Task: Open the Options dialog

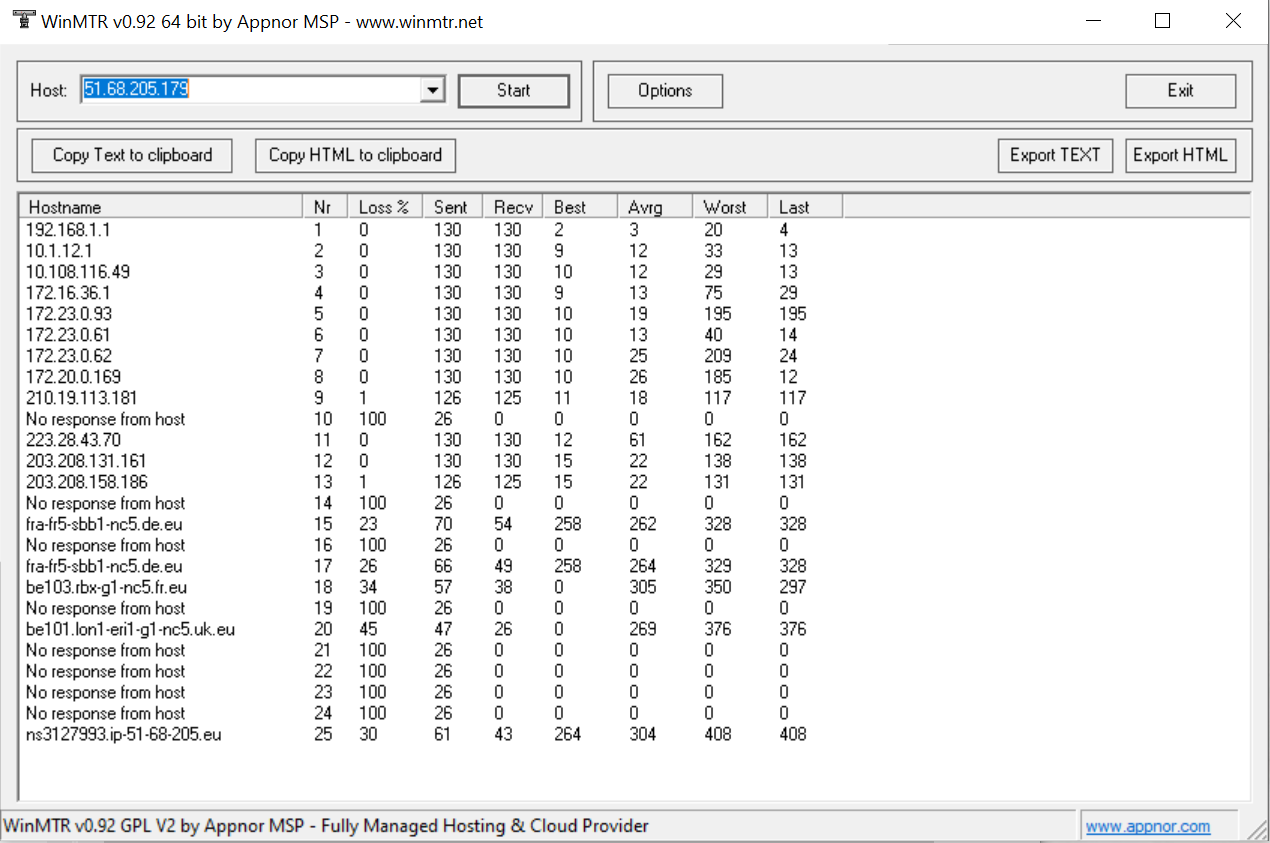Action: pyautogui.click(x=665, y=91)
